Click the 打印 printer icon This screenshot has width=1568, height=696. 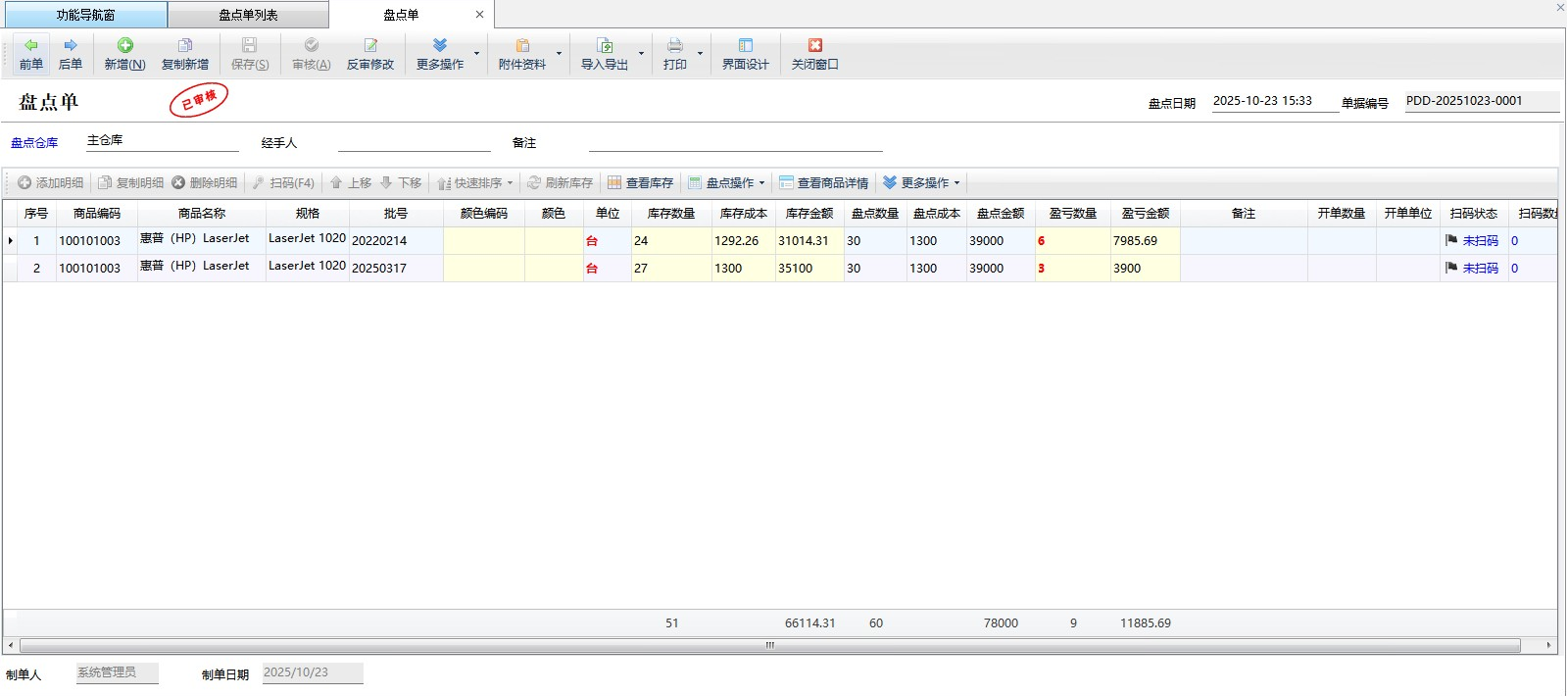[674, 46]
